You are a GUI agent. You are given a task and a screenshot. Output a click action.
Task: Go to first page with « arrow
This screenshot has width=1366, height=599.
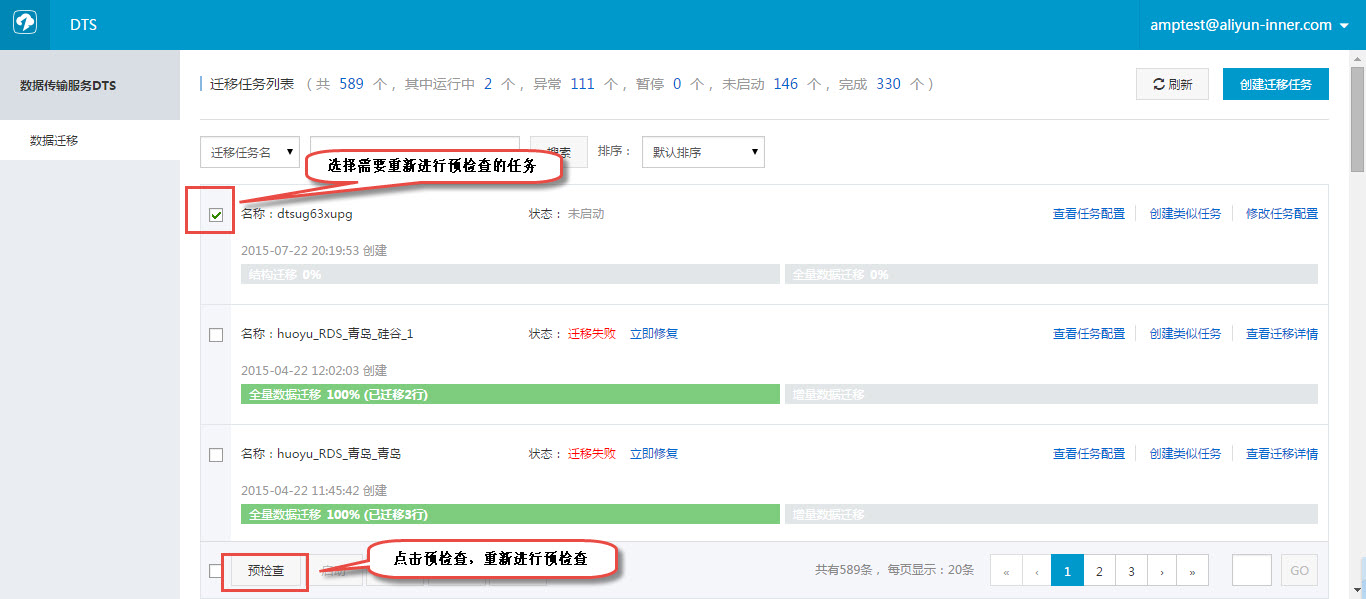click(x=1006, y=571)
